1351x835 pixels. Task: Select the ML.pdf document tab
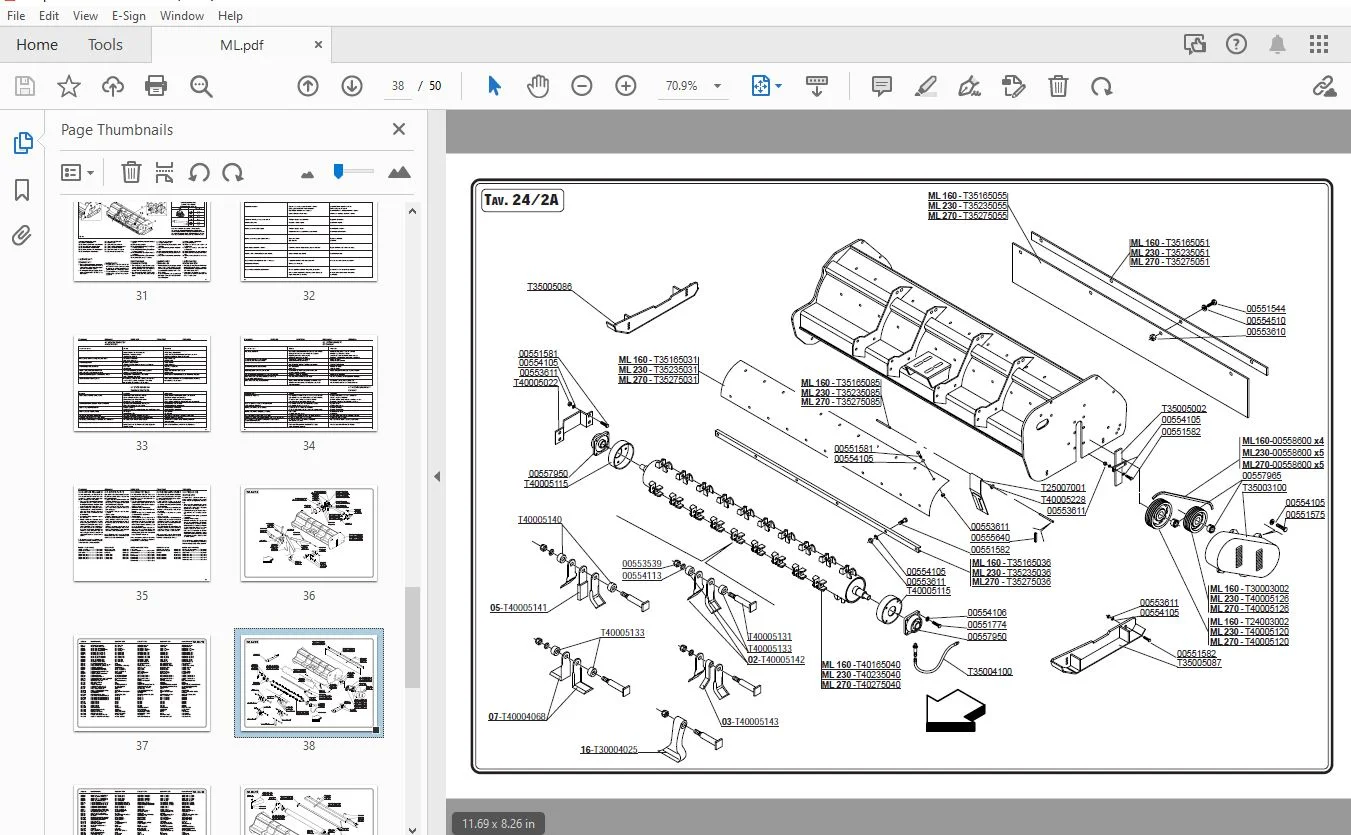coord(242,45)
